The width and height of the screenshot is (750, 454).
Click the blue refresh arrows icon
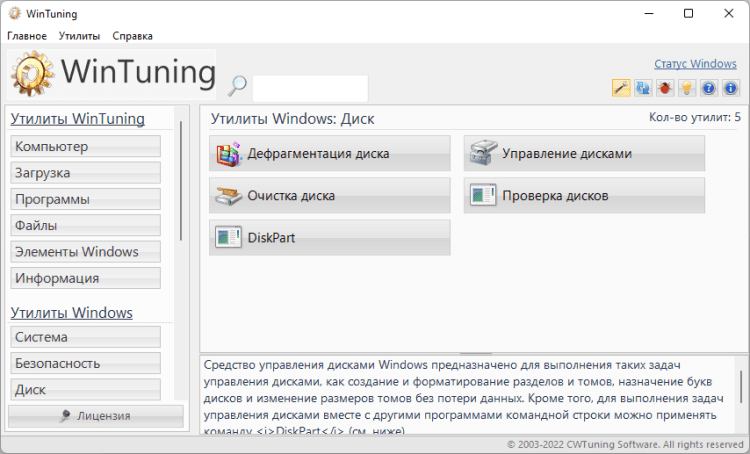[643, 88]
